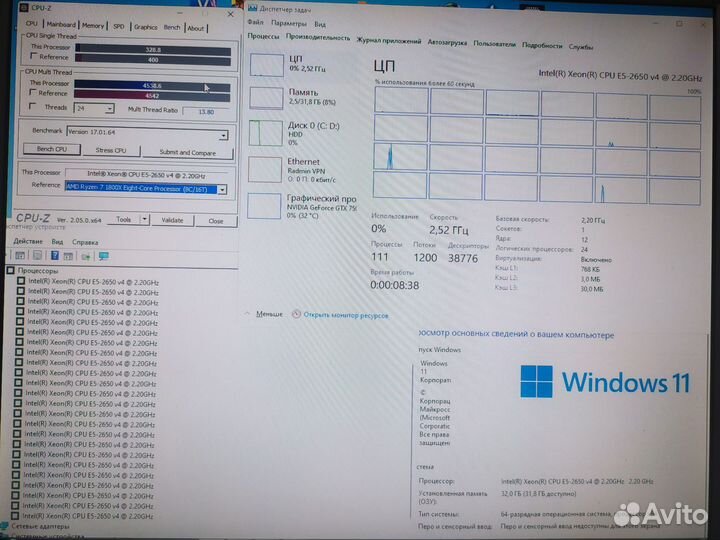Open the Вид menu in Device Manager
The height and width of the screenshot is (540, 720).
[57, 242]
